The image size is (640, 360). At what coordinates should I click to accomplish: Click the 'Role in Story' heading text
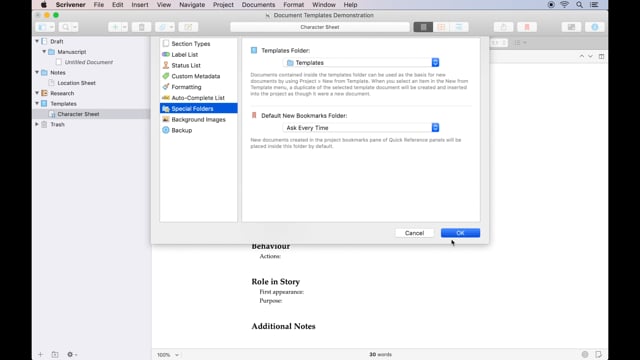tap(276, 282)
